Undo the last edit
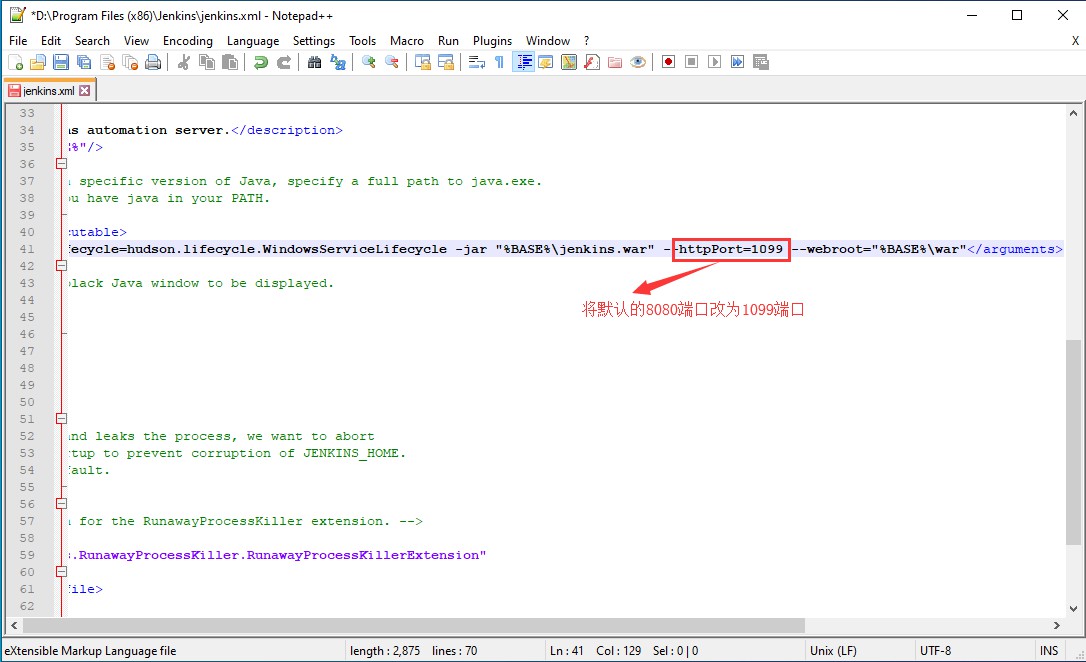 pyautogui.click(x=260, y=62)
